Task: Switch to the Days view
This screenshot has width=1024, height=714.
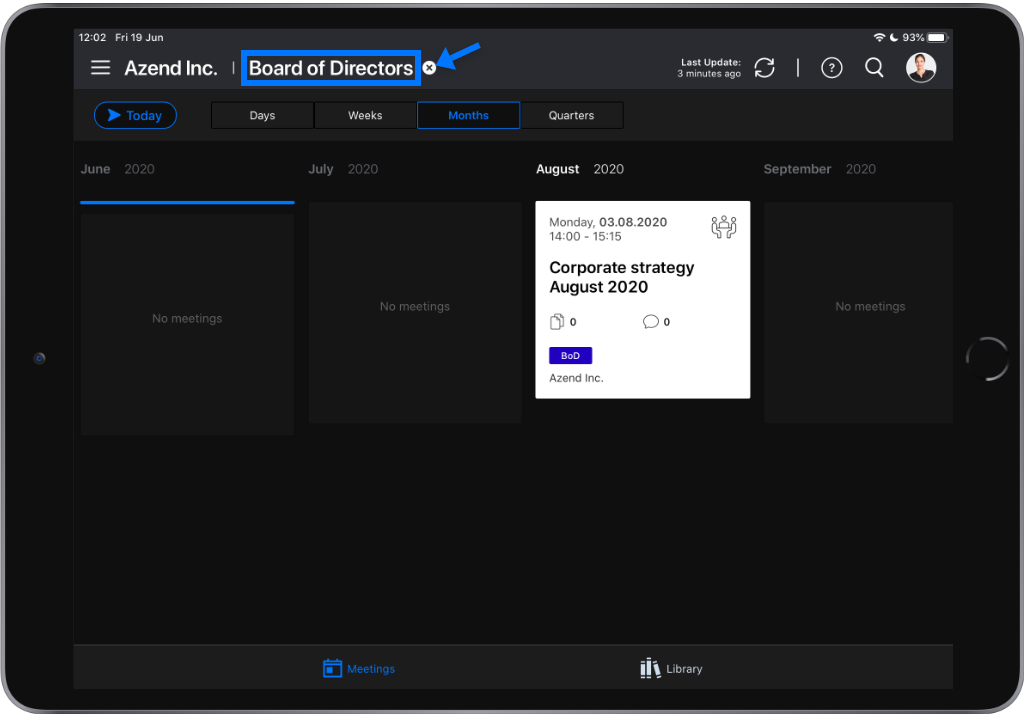Action: pos(263,116)
